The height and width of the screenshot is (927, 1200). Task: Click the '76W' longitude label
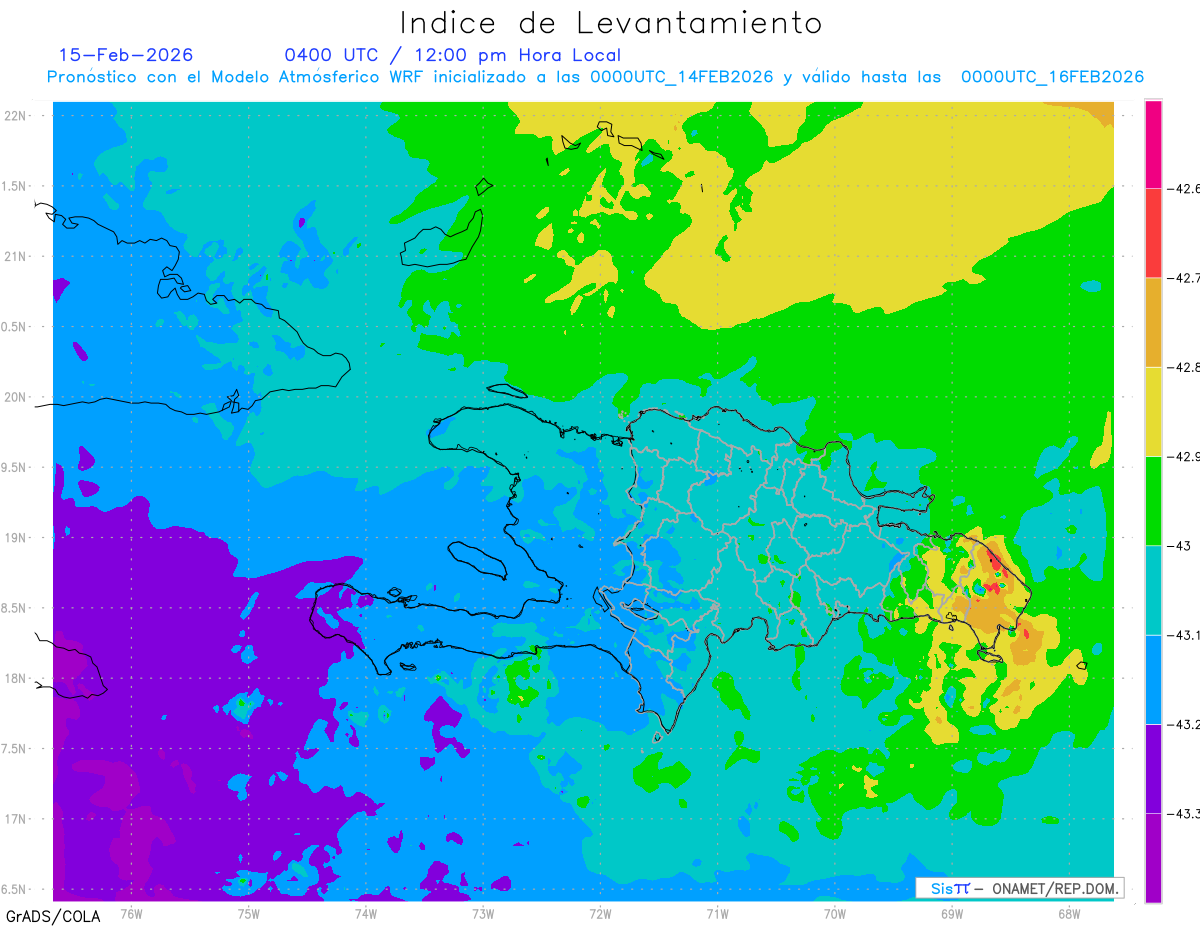[x=131, y=913]
